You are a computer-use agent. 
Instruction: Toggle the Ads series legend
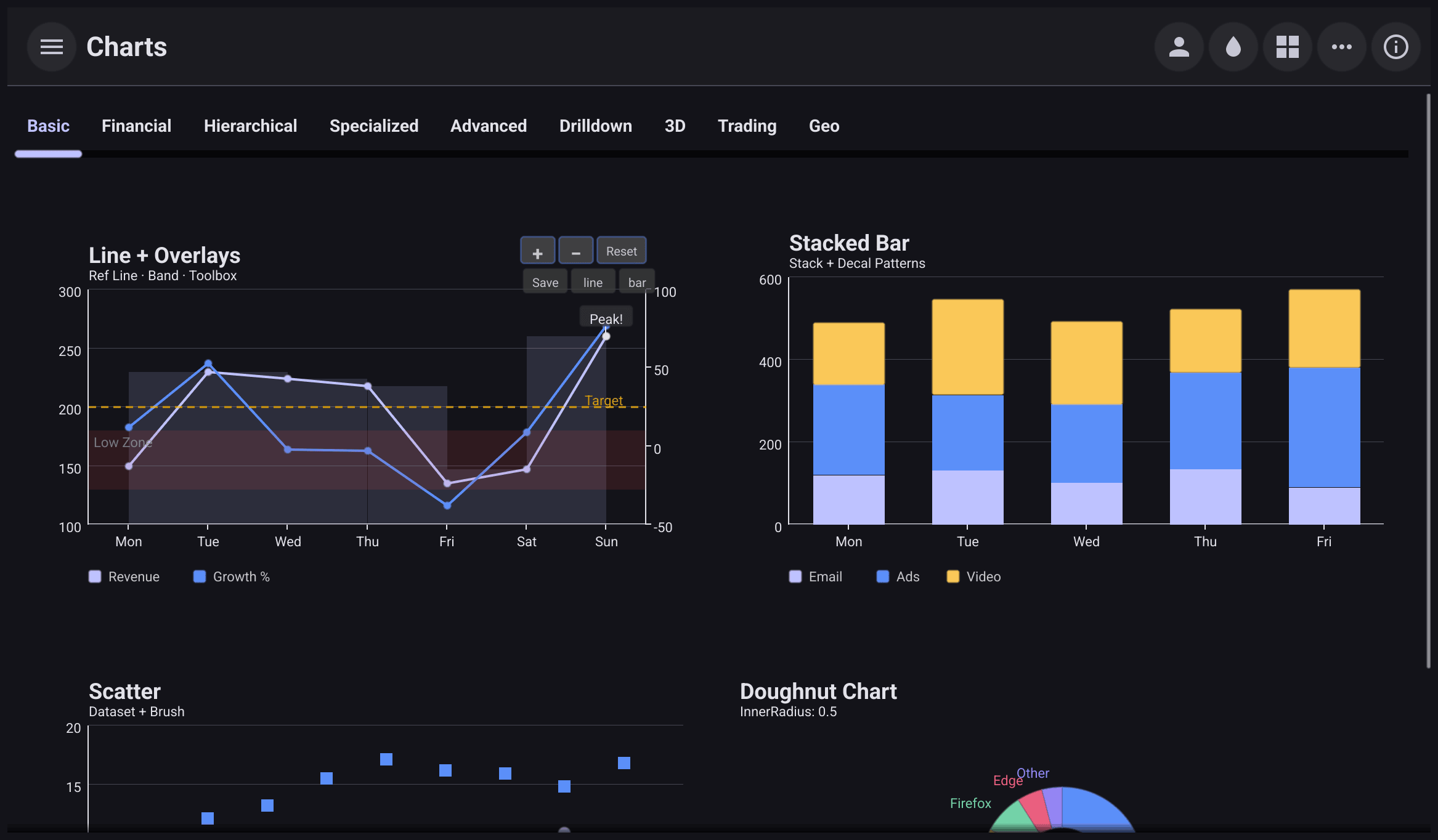coord(898,576)
